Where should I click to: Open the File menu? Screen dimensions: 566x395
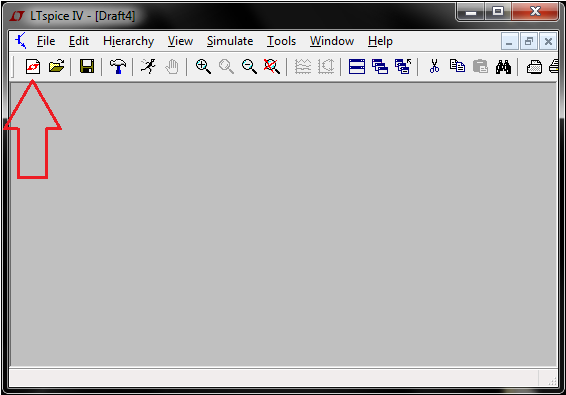click(x=46, y=41)
